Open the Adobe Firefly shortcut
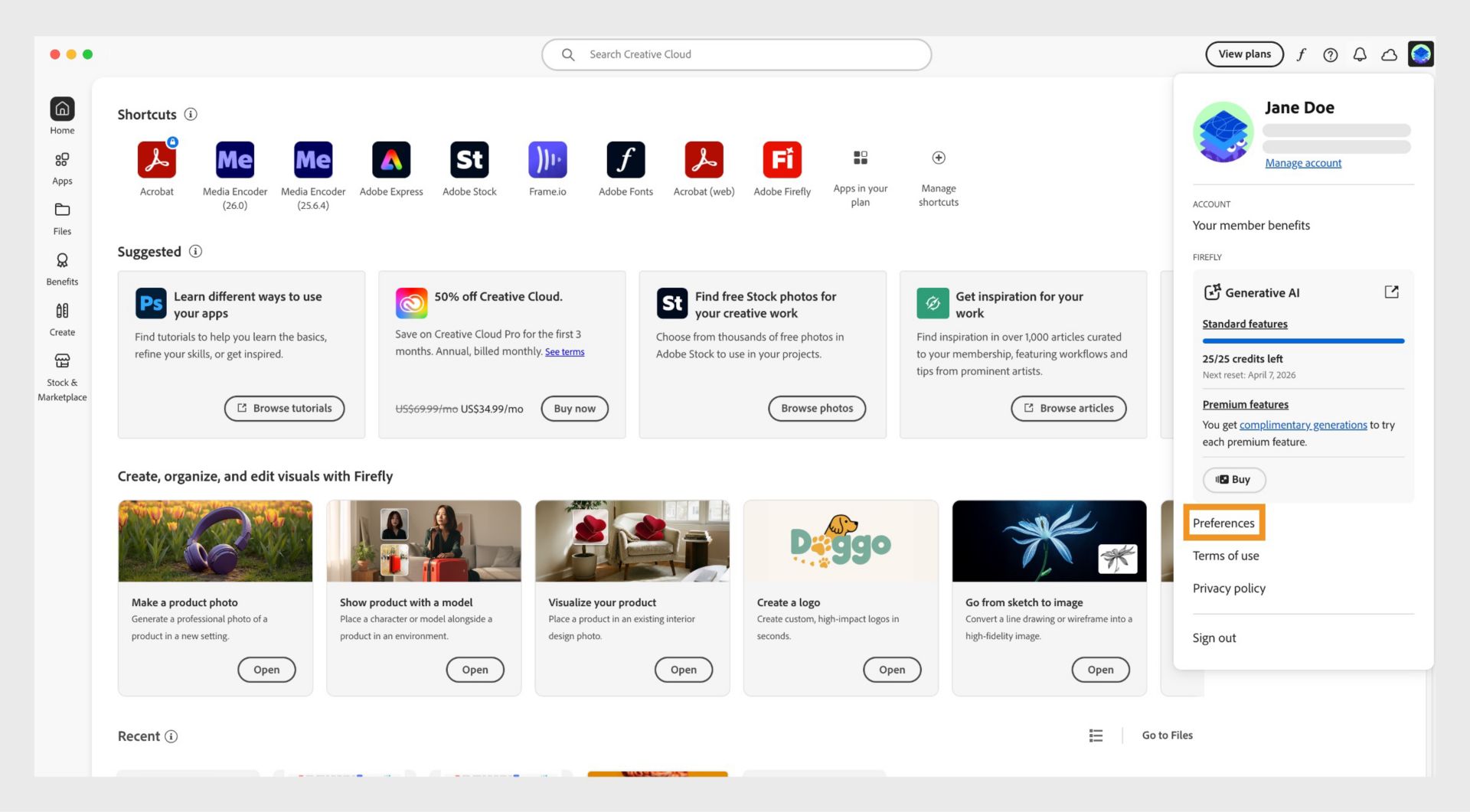Image resolution: width=1470 pixels, height=812 pixels. point(782,161)
